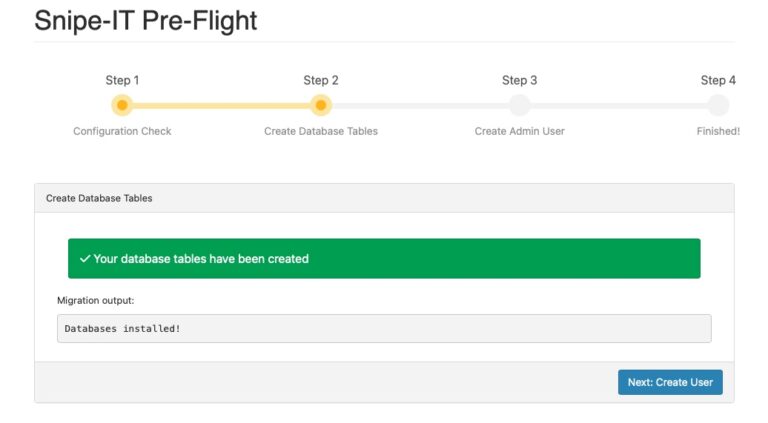Go to the Configuration Check step label

pyautogui.click(x=122, y=131)
